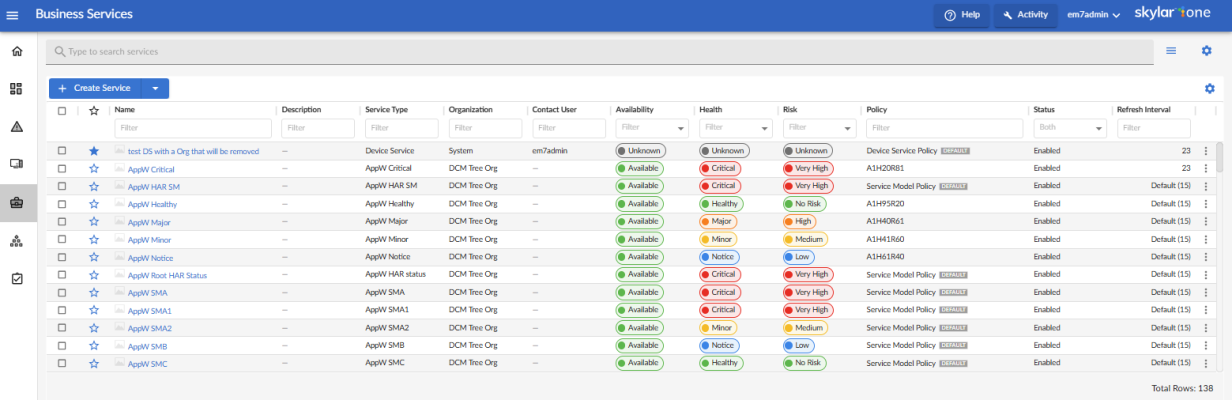Check the select-all header checkbox
The height and width of the screenshot is (400, 1232).
(x=62, y=111)
